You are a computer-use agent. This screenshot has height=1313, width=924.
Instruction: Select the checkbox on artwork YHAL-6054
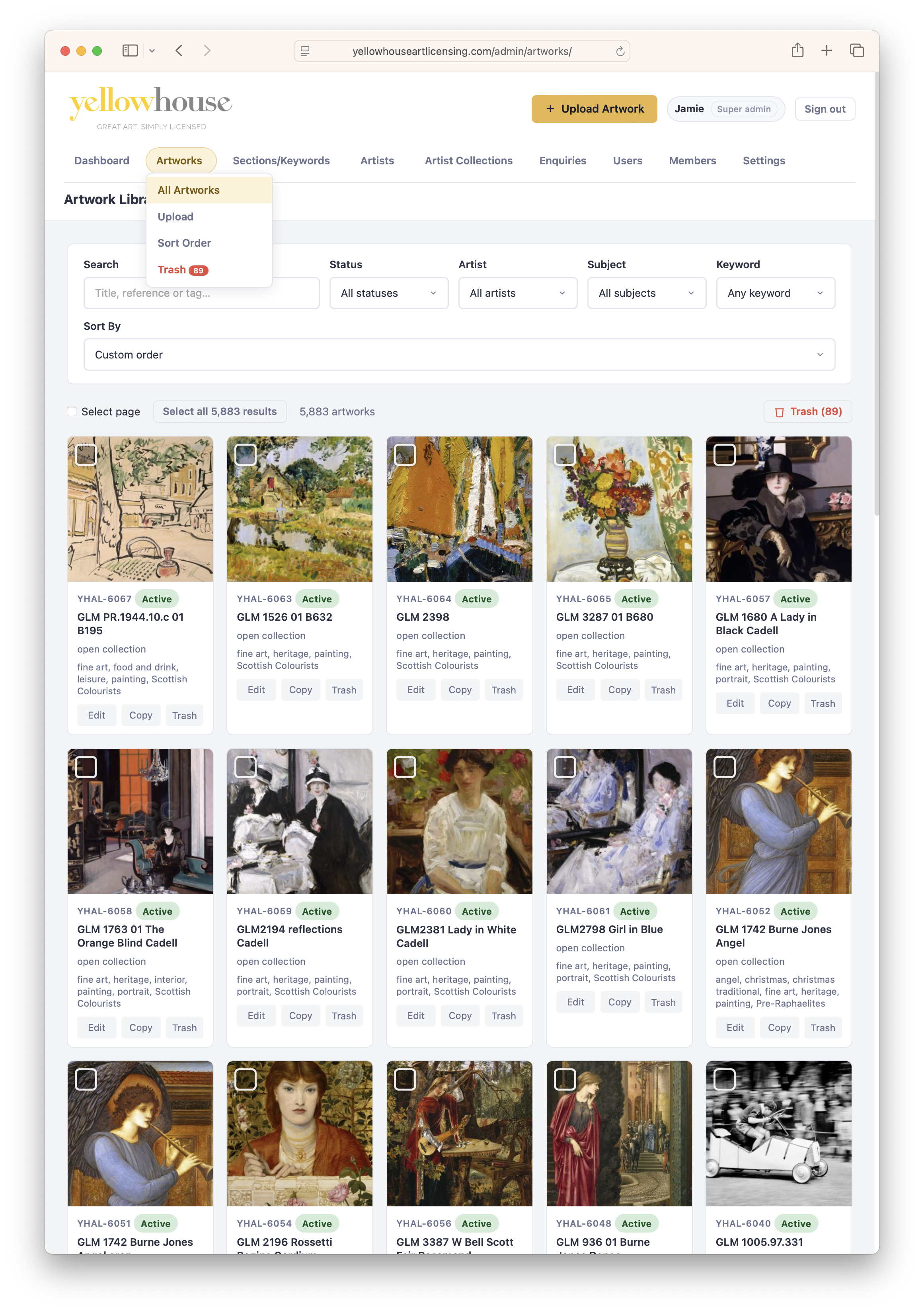[246, 1080]
